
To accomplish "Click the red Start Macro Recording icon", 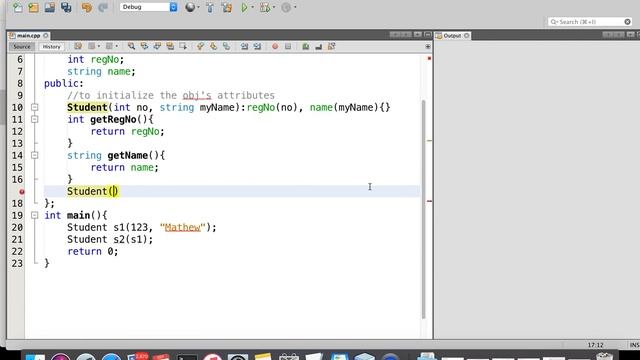I will coord(275,47).
